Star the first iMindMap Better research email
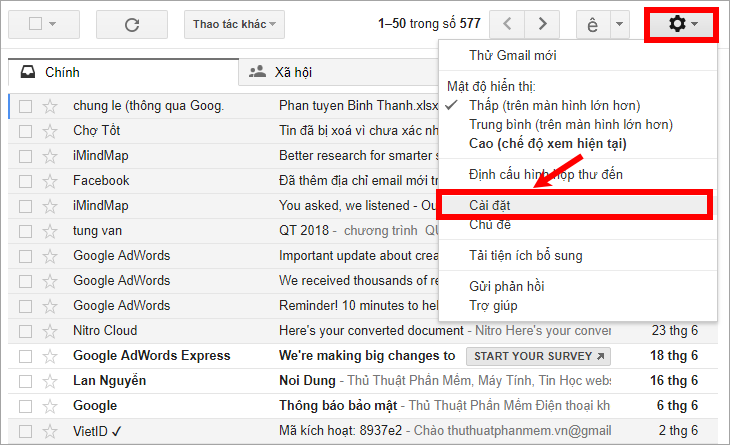Screen dimensions: 730x445 (x=50, y=156)
